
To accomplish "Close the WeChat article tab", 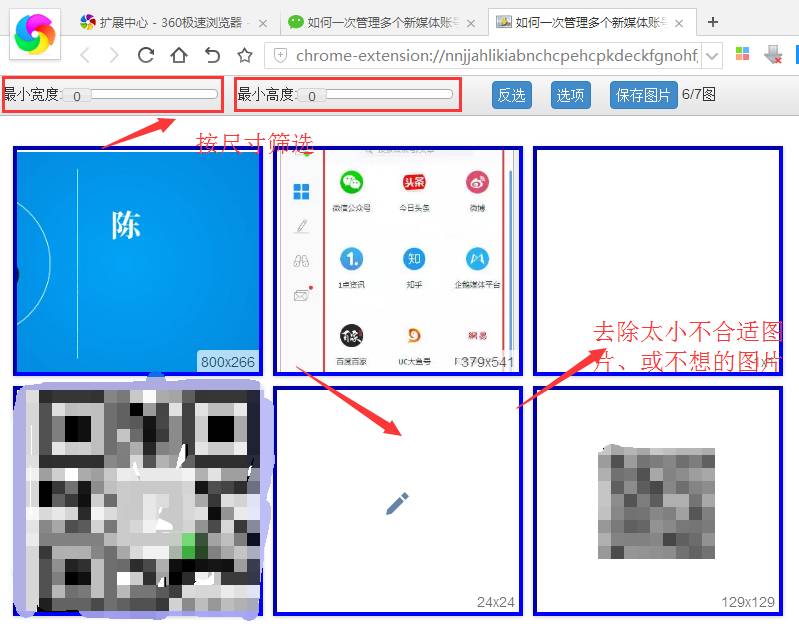I will [471, 23].
